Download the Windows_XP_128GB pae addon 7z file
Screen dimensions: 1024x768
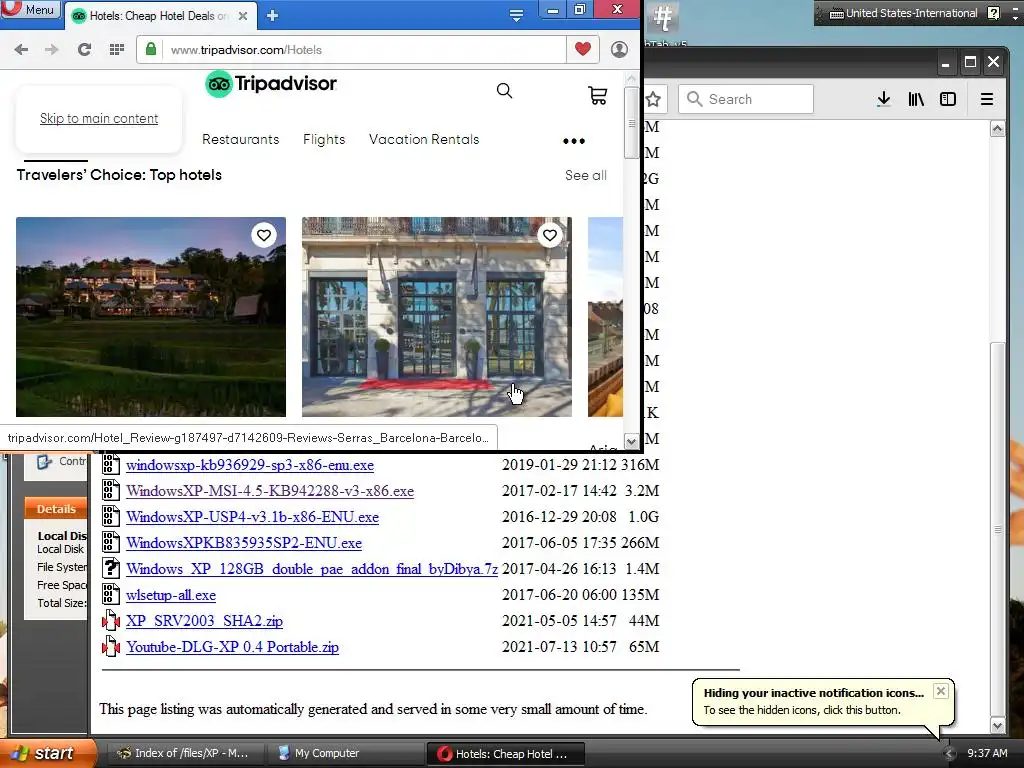coord(312,569)
